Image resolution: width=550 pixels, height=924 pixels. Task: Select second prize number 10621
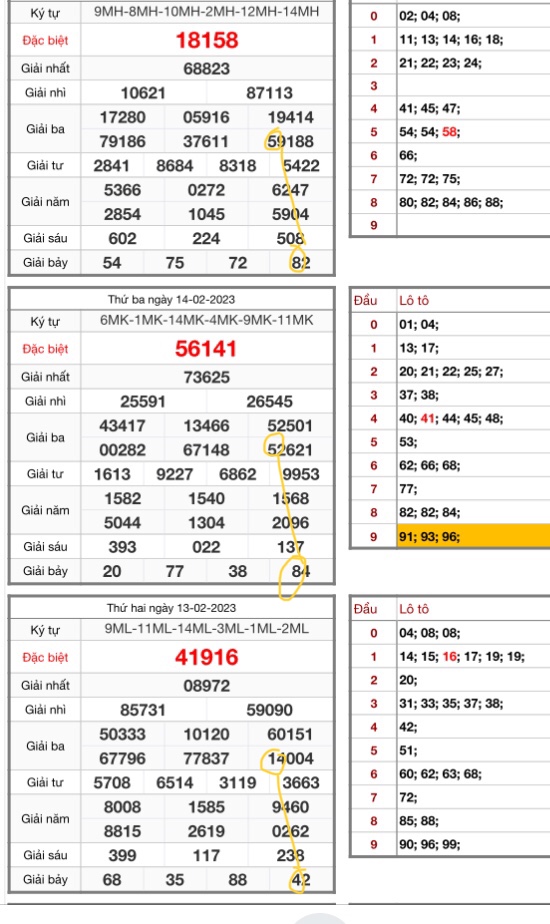point(143,93)
